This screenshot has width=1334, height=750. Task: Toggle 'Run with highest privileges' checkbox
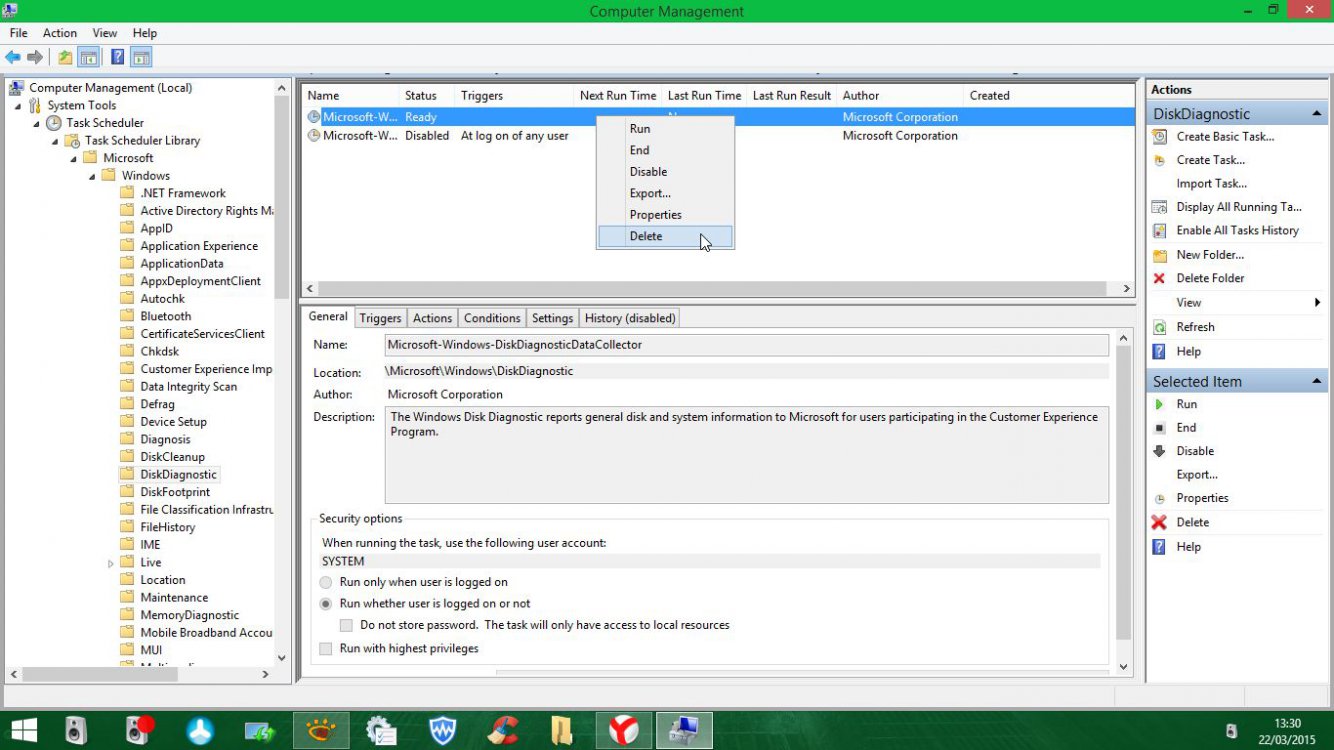click(x=326, y=649)
